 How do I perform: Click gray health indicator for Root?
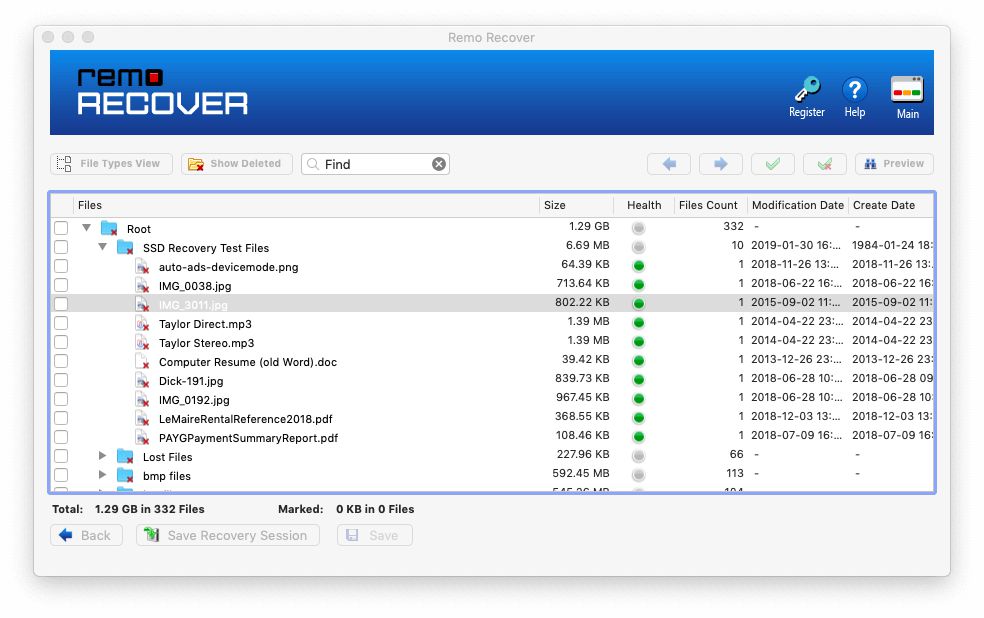point(639,228)
